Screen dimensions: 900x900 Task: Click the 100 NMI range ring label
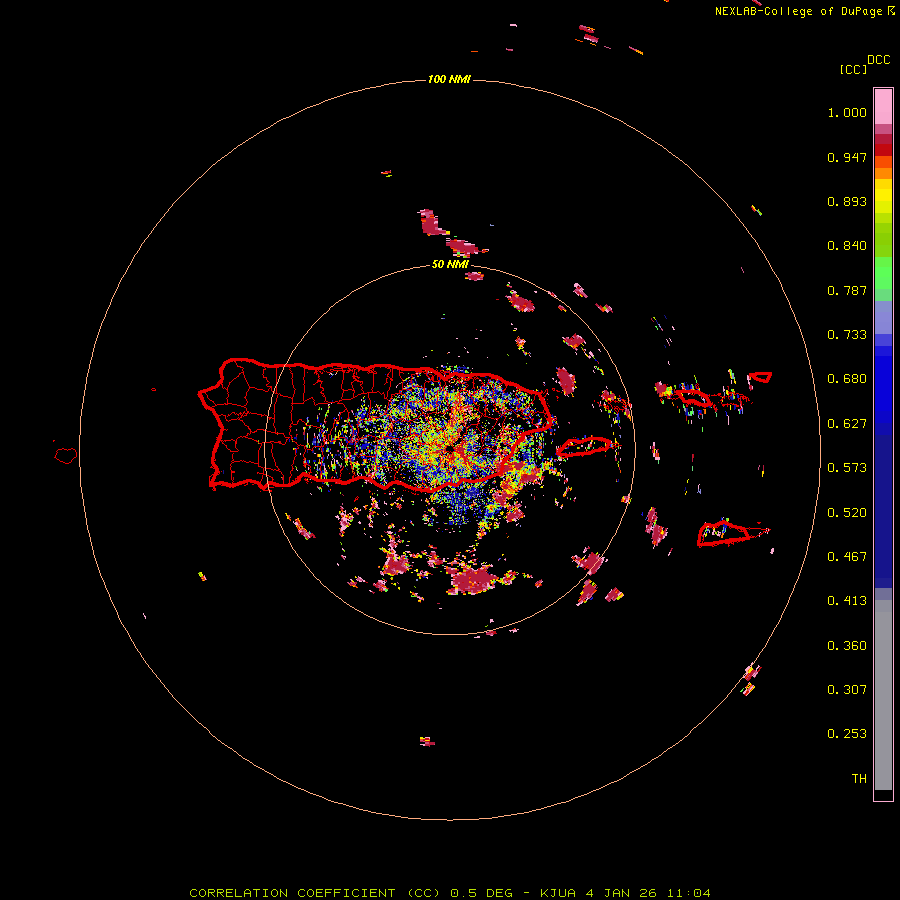[449, 79]
